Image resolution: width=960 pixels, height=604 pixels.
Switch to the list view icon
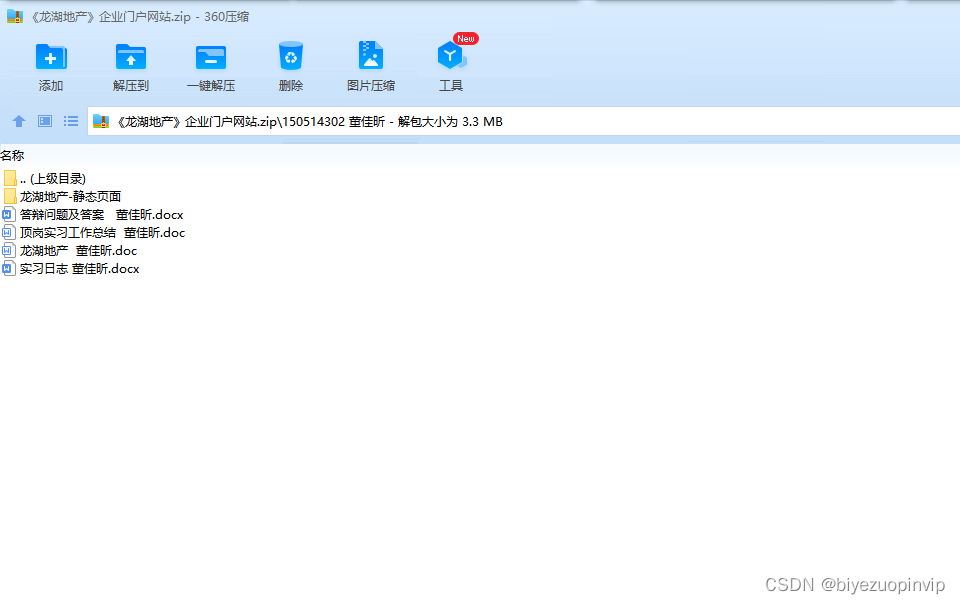pos(71,121)
